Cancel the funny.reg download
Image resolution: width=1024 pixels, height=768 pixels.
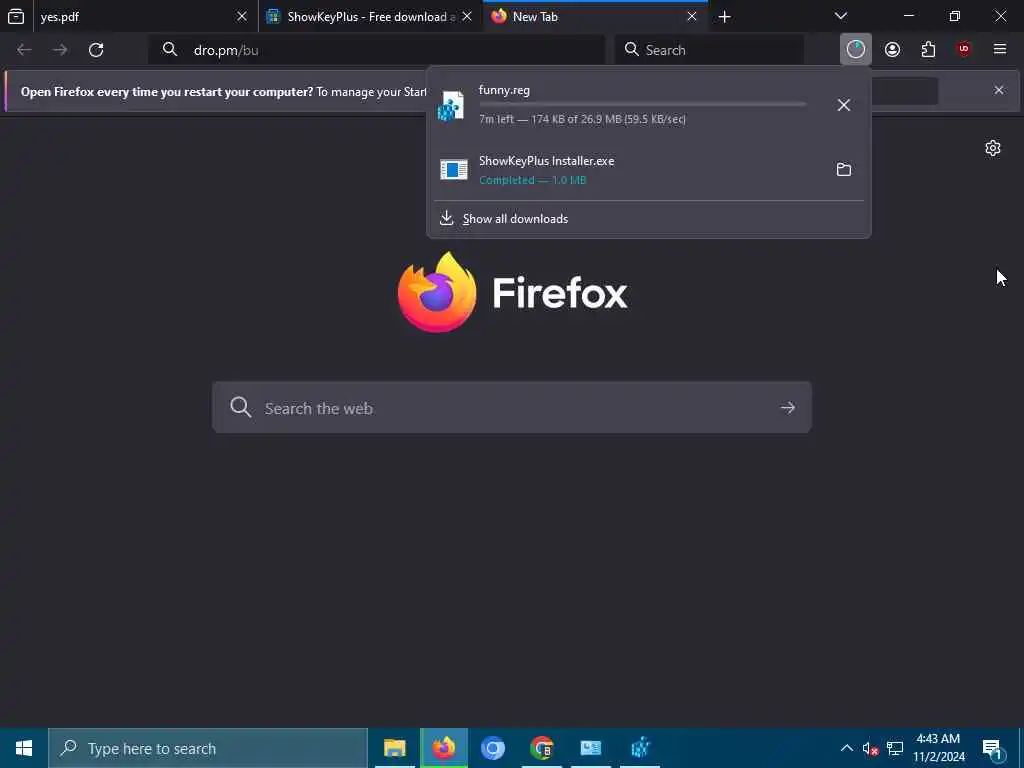(844, 105)
